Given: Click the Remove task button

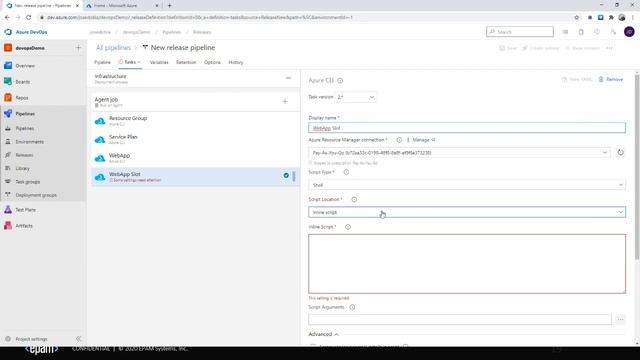Looking at the screenshot, I should pyautogui.click(x=611, y=79).
